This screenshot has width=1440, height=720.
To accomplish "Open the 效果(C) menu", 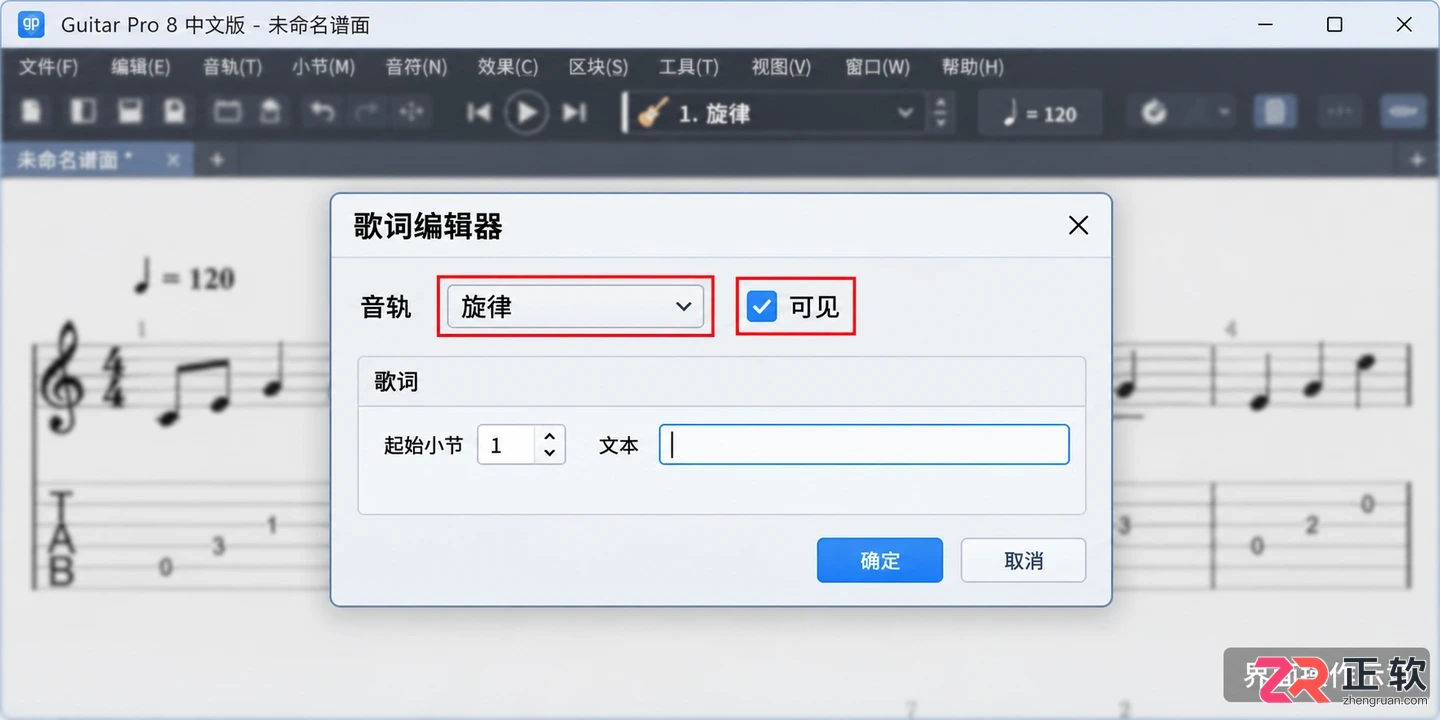I will click(508, 67).
